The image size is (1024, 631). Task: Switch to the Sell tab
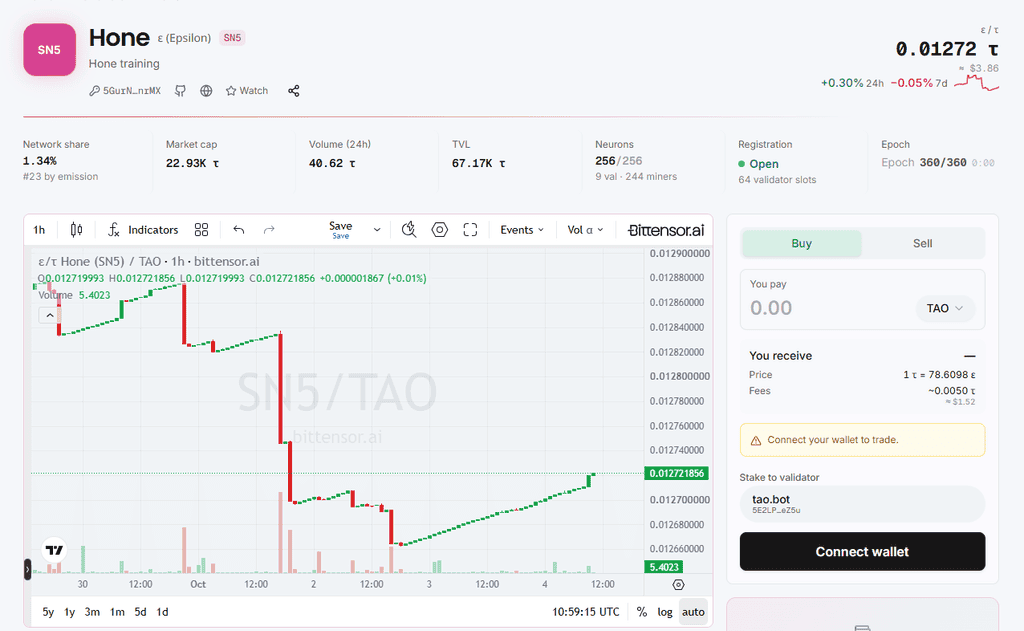(922, 244)
